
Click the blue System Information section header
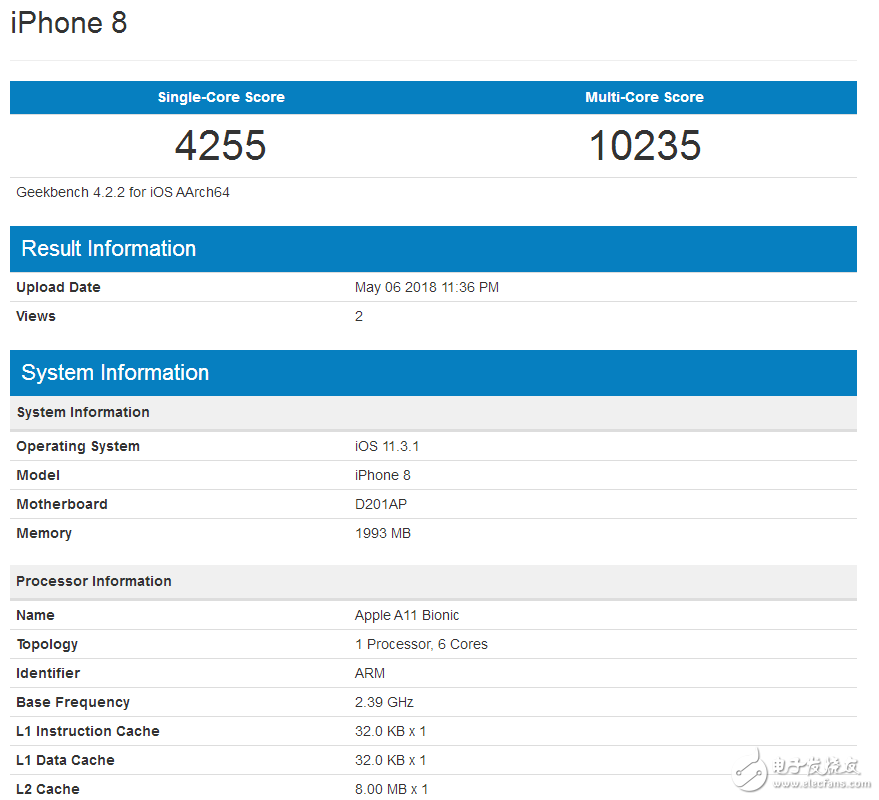[115, 373]
